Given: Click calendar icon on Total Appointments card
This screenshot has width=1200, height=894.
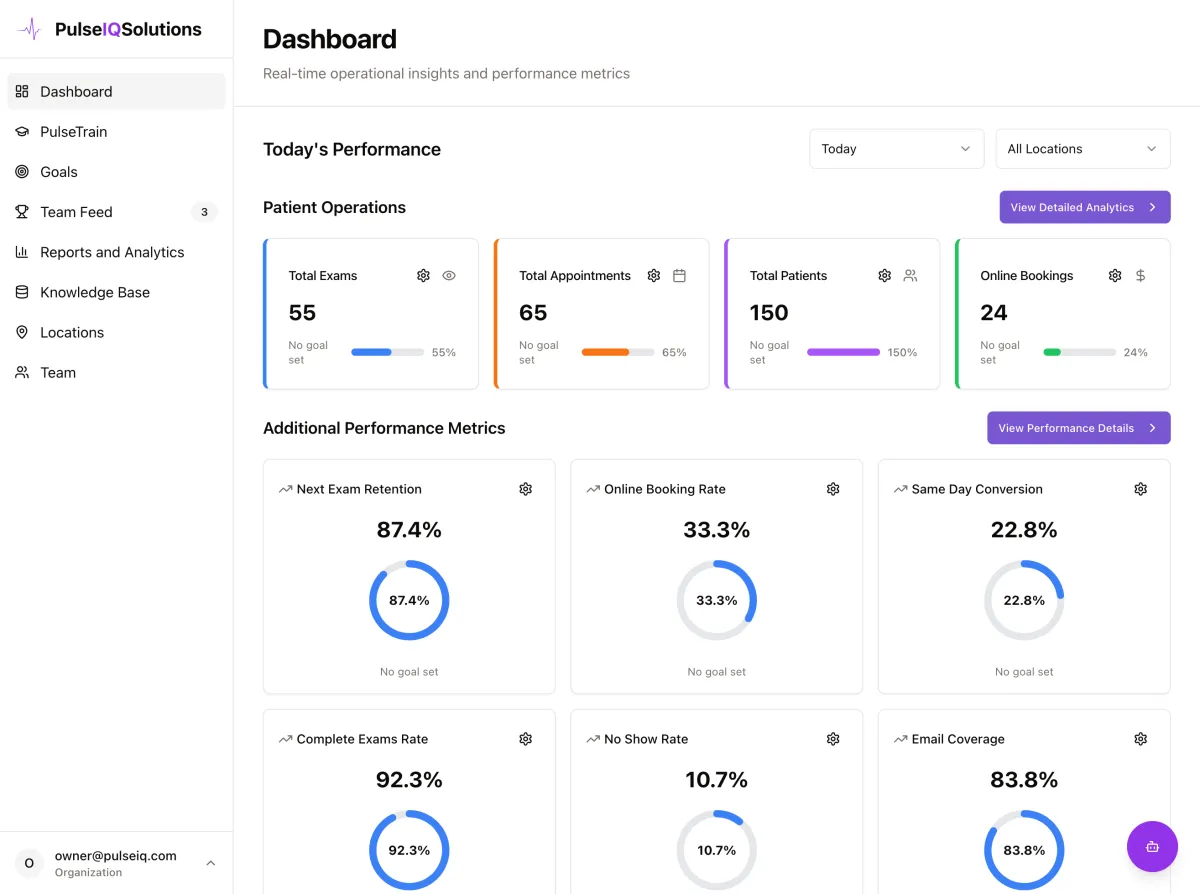Looking at the screenshot, I should [679, 276].
